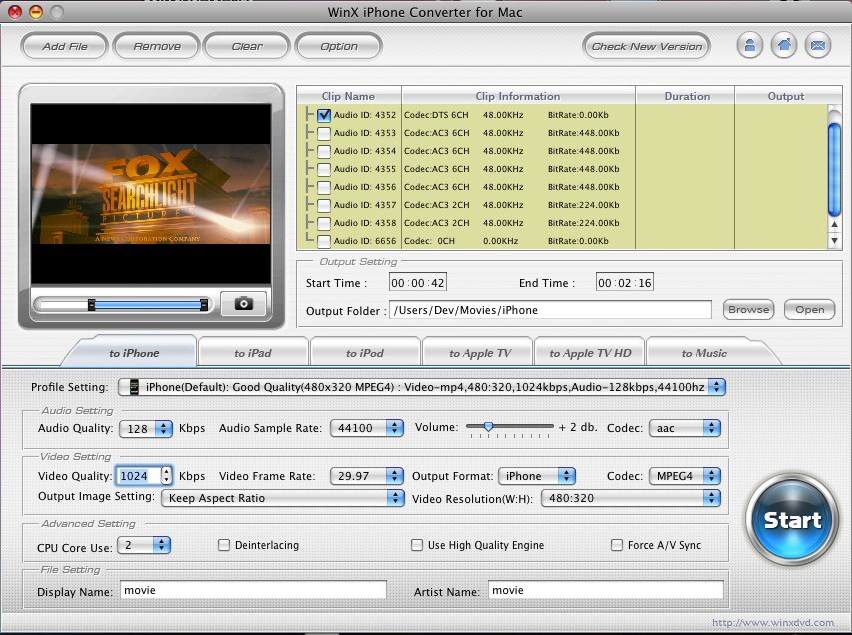
Task: Click the Display Name field
Action: tap(253, 590)
